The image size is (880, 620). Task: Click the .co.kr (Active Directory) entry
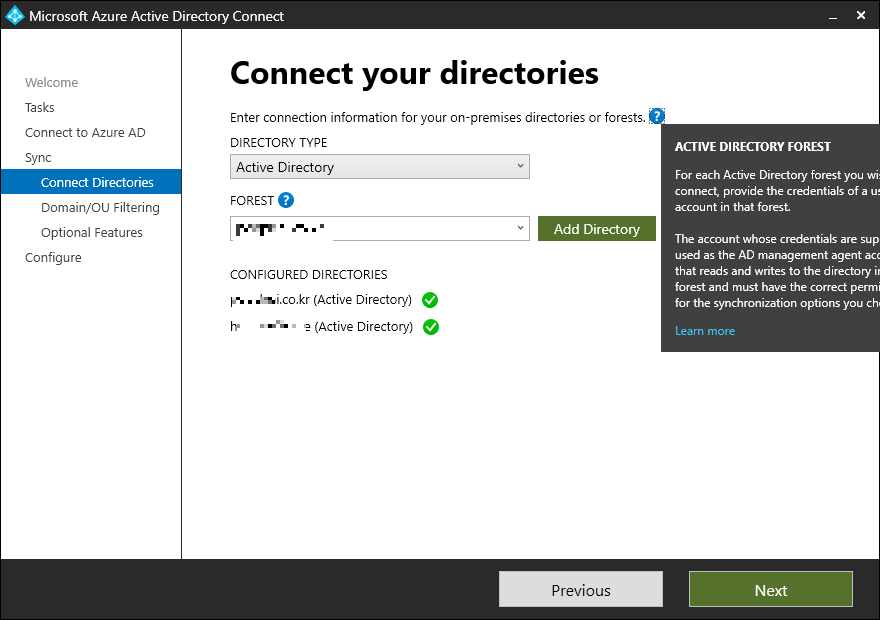[x=321, y=300]
